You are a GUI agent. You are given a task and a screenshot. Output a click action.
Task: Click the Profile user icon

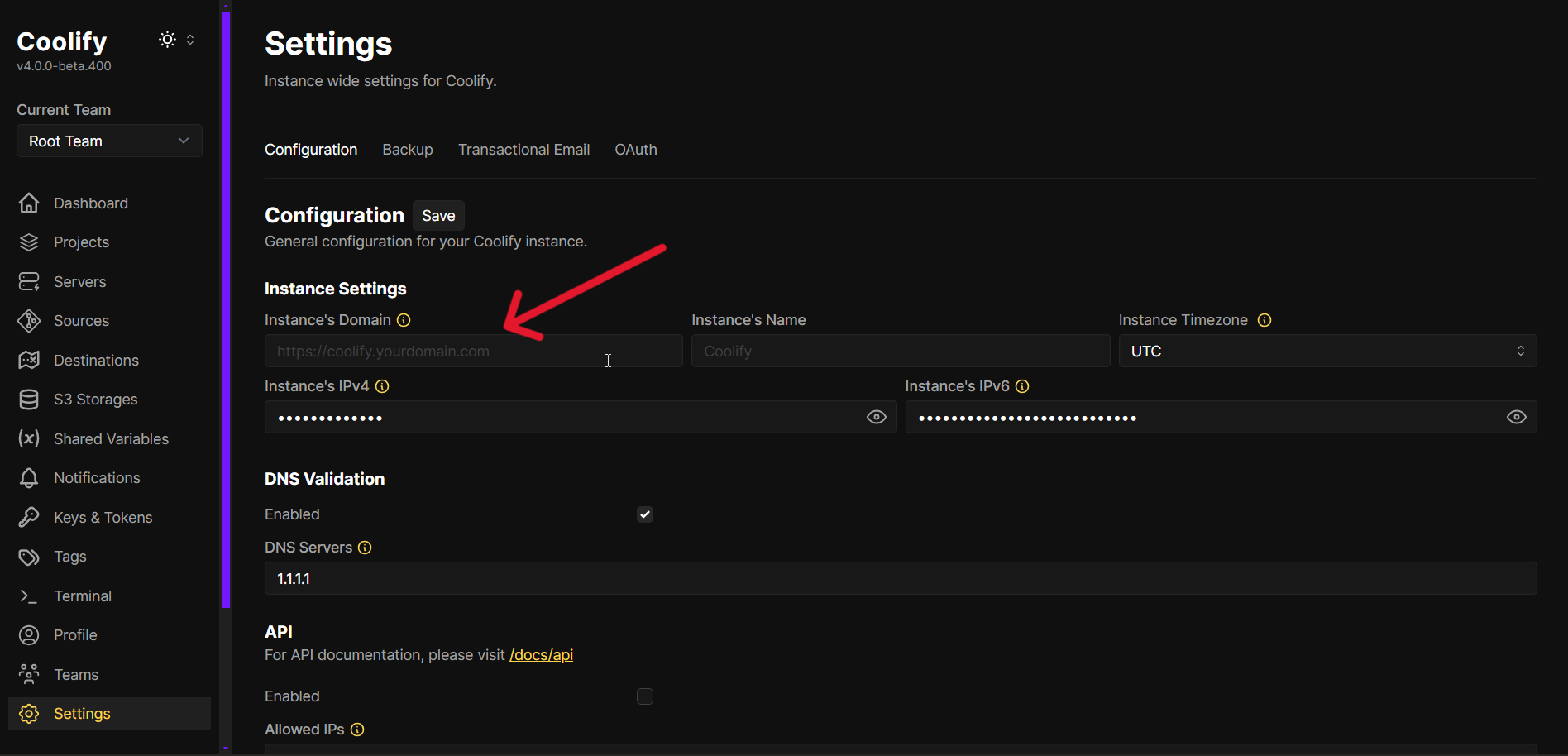(29, 635)
